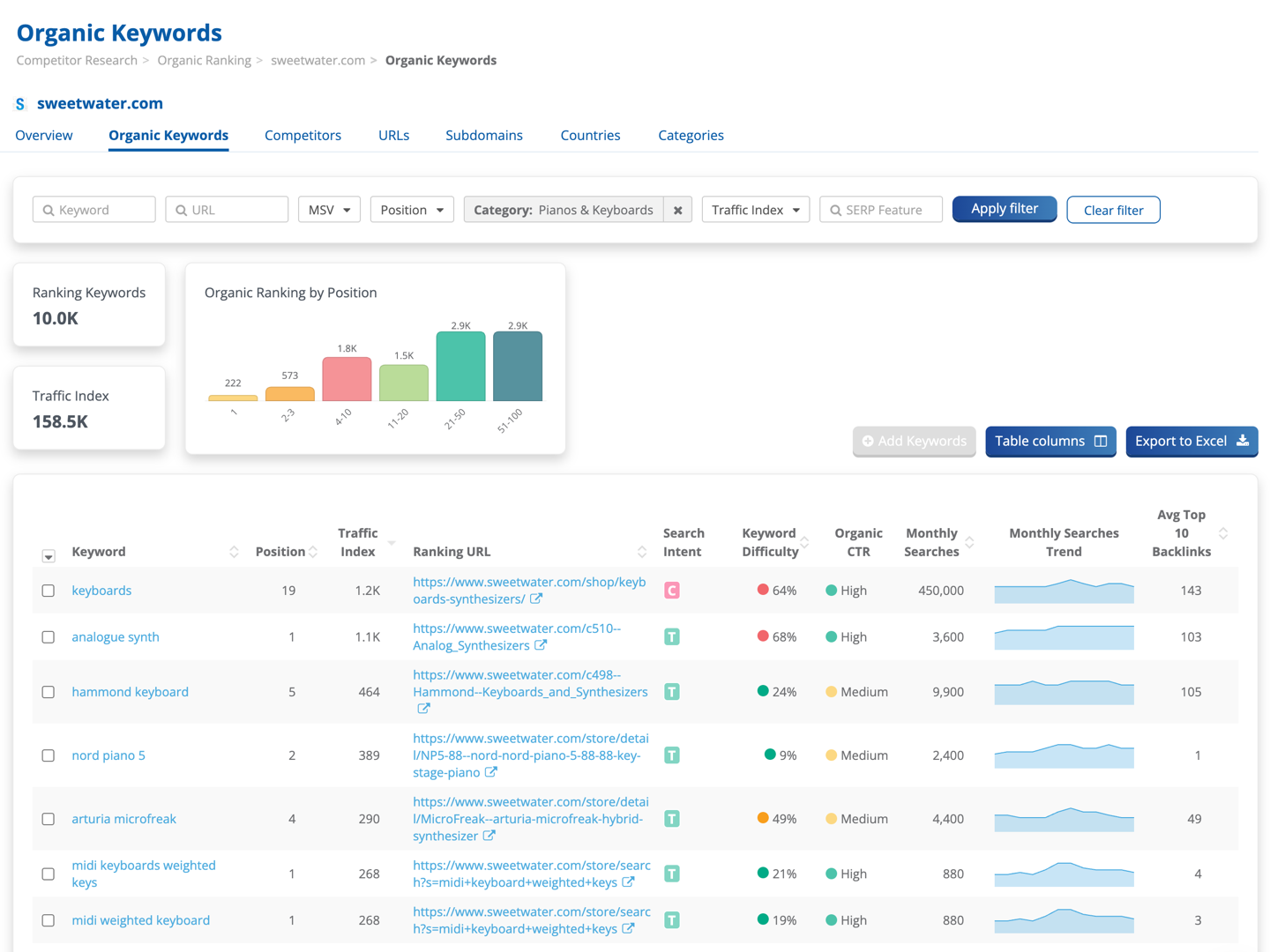Sort by Keyword Difficulty column arrows
The height and width of the screenshot is (952, 1270).
(x=804, y=543)
